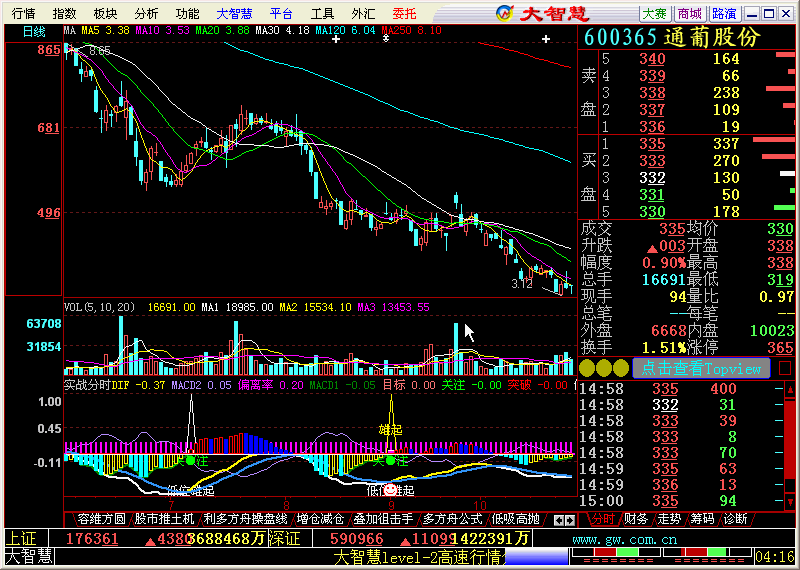The height and width of the screenshot is (570, 800).
Task: Open the 板块 menu
Action: 105,13
